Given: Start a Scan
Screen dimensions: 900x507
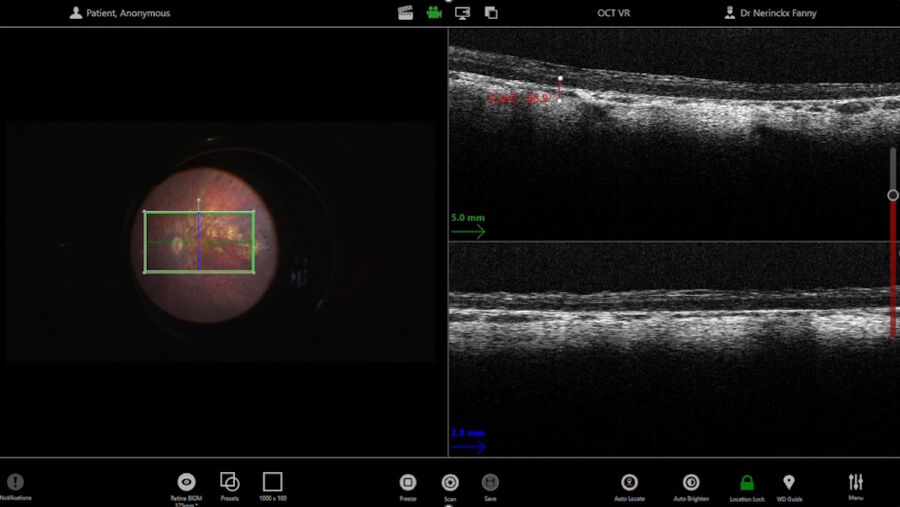Looking at the screenshot, I should point(450,487).
